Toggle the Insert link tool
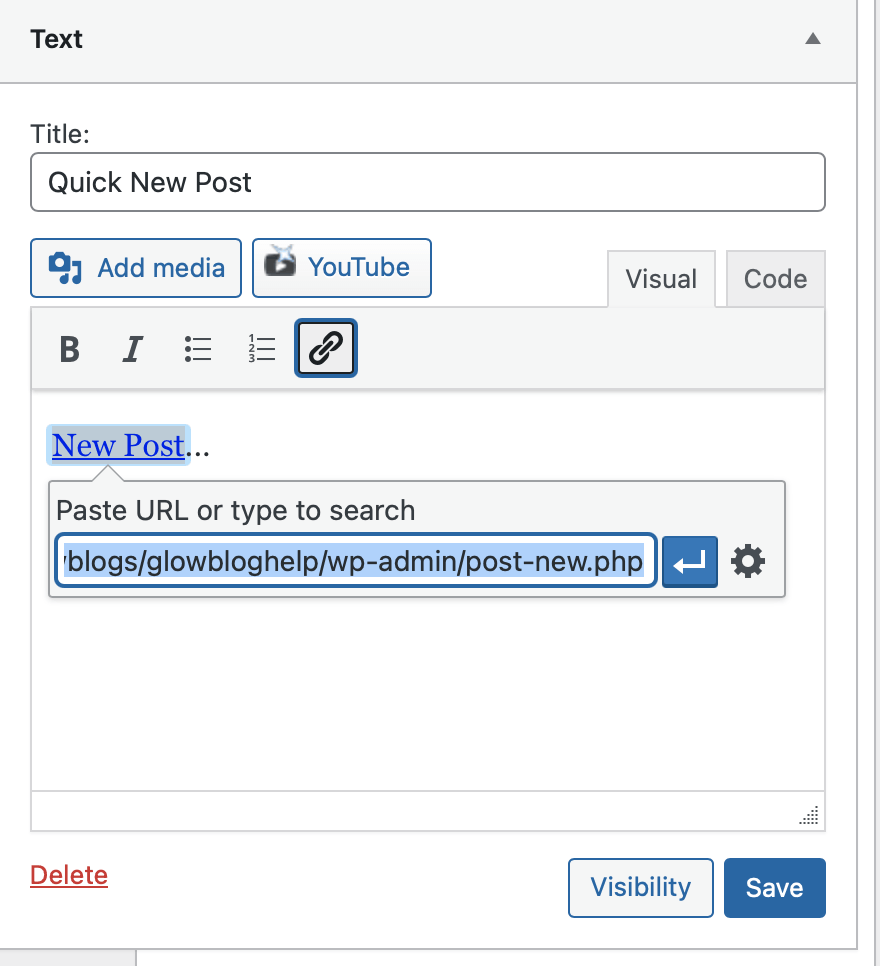The height and width of the screenshot is (966, 880). (325, 348)
